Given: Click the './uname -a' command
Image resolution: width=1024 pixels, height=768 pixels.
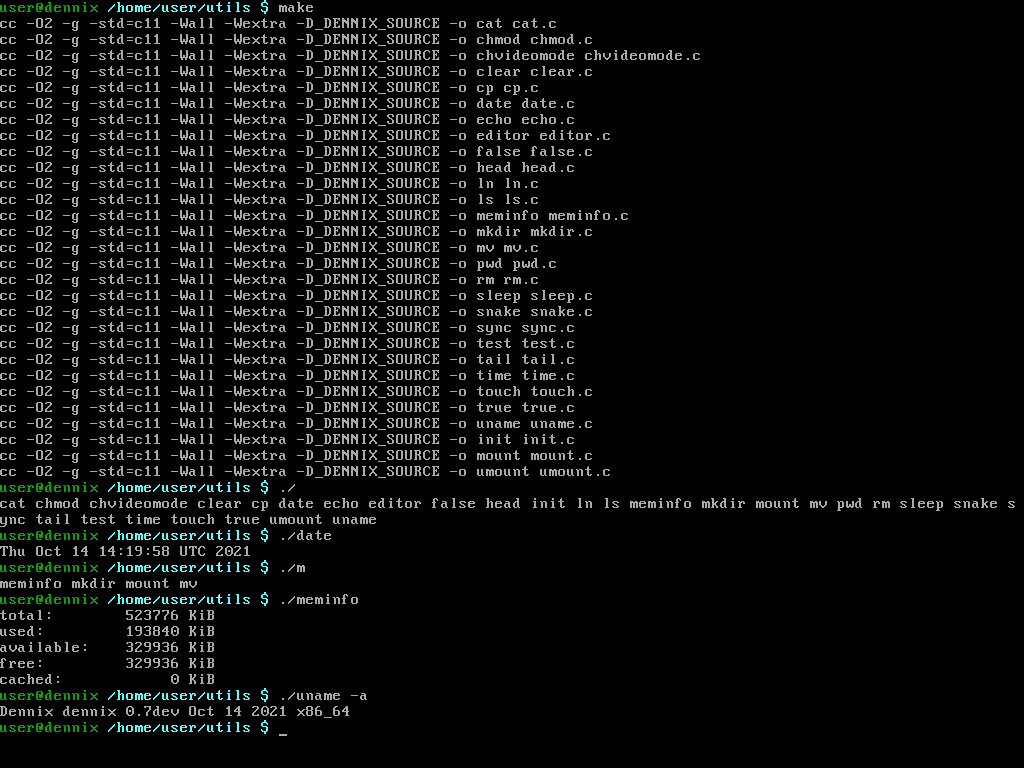Looking at the screenshot, I should pos(323,696).
